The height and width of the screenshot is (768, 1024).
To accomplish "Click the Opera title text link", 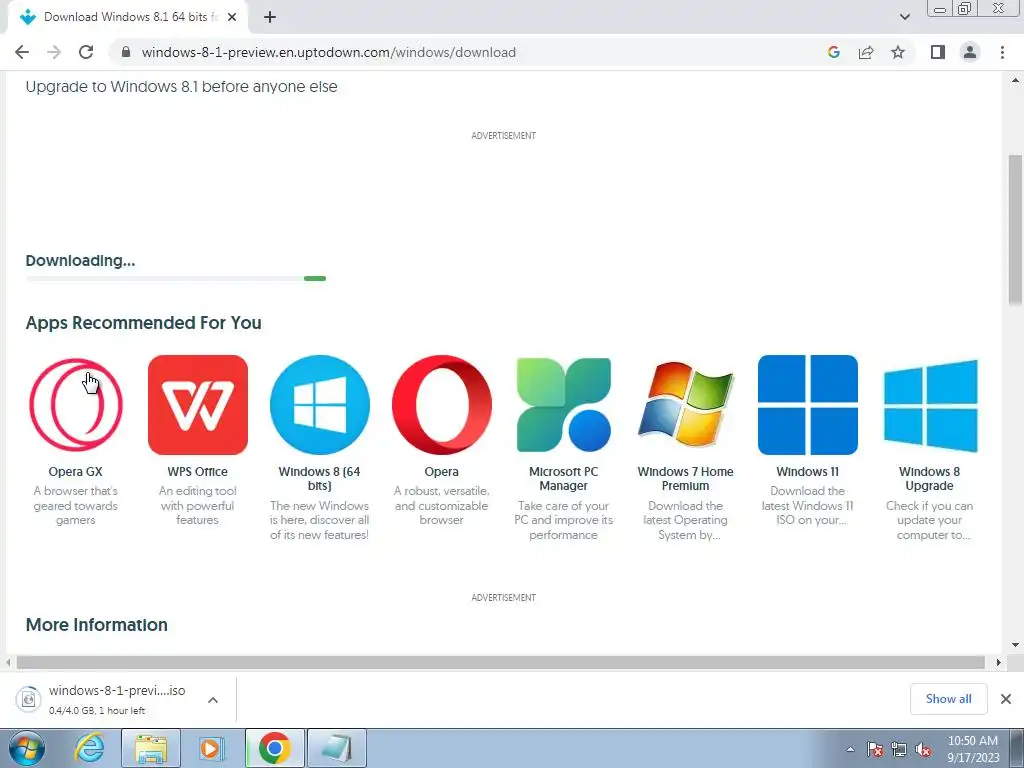I will pos(441,472).
